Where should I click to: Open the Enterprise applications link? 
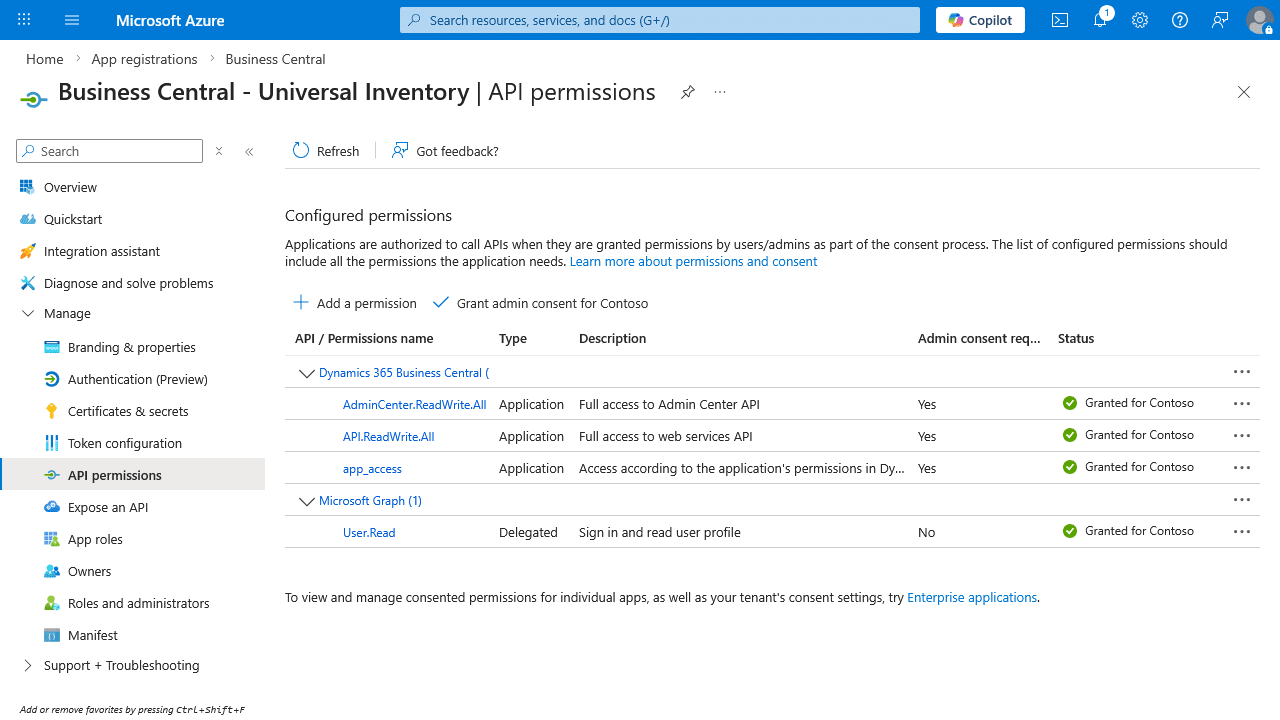(x=971, y=598)
